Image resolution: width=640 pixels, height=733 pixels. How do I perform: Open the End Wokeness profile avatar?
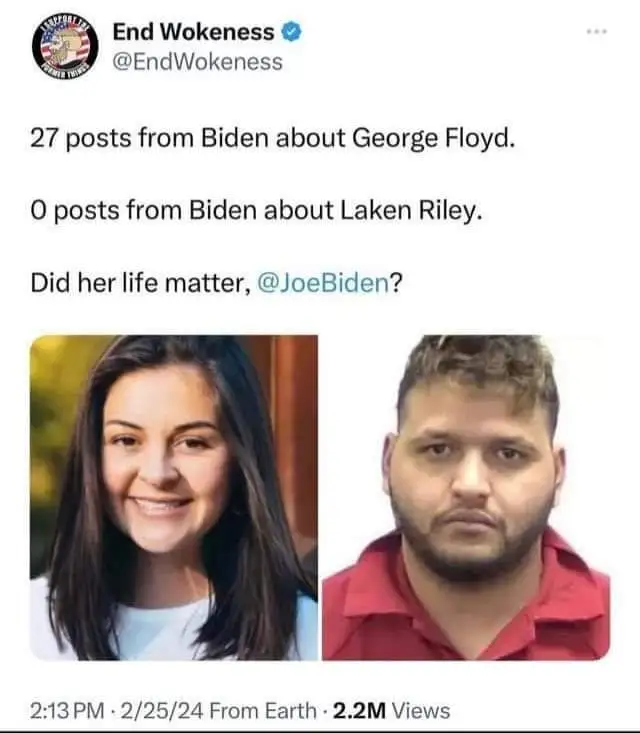coord(65,46)
